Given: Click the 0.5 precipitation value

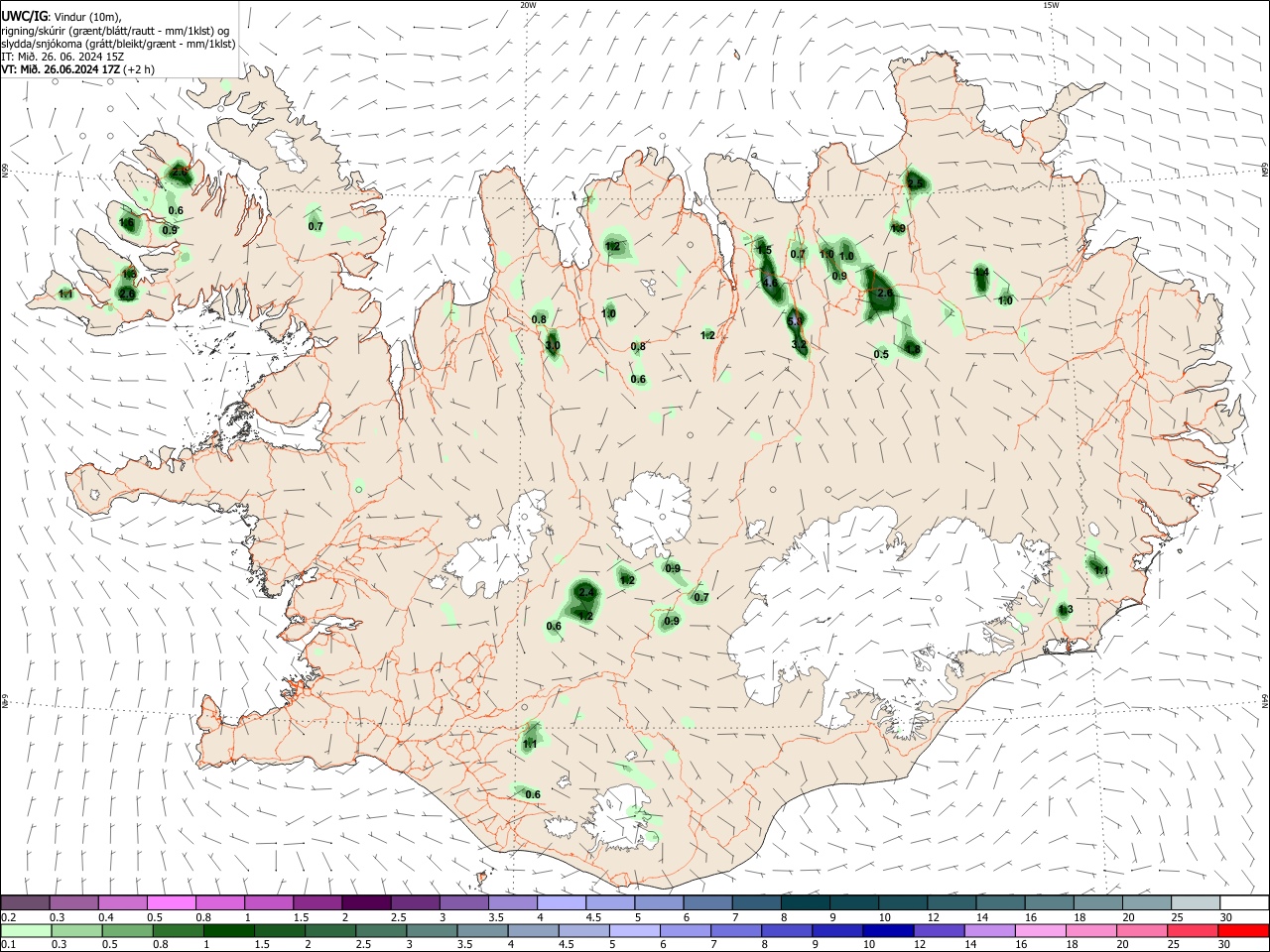Looking at the screenshot, I should click(881, 355).
